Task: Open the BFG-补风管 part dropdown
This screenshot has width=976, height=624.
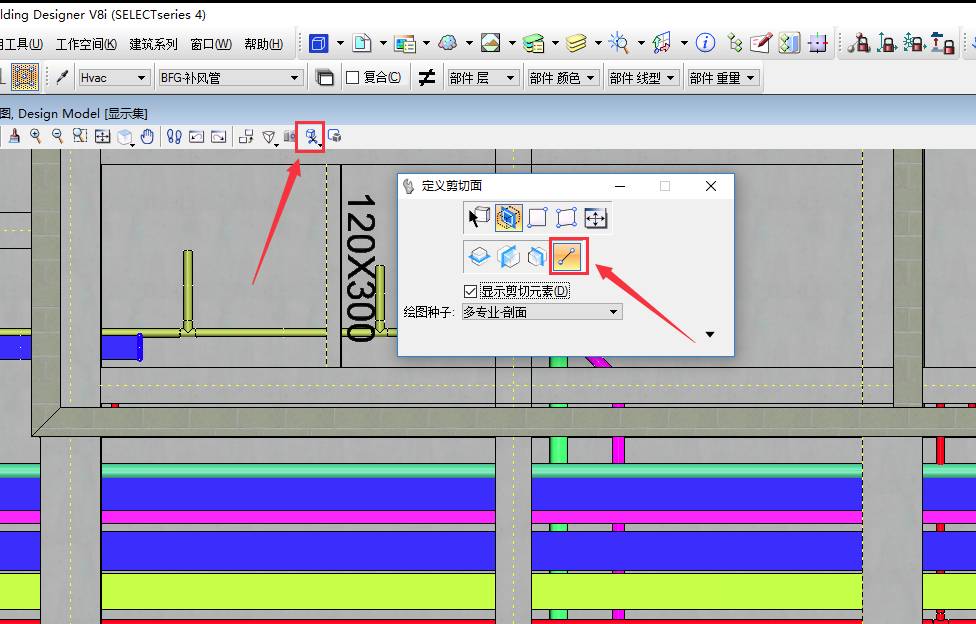Action: coord(230,77)
